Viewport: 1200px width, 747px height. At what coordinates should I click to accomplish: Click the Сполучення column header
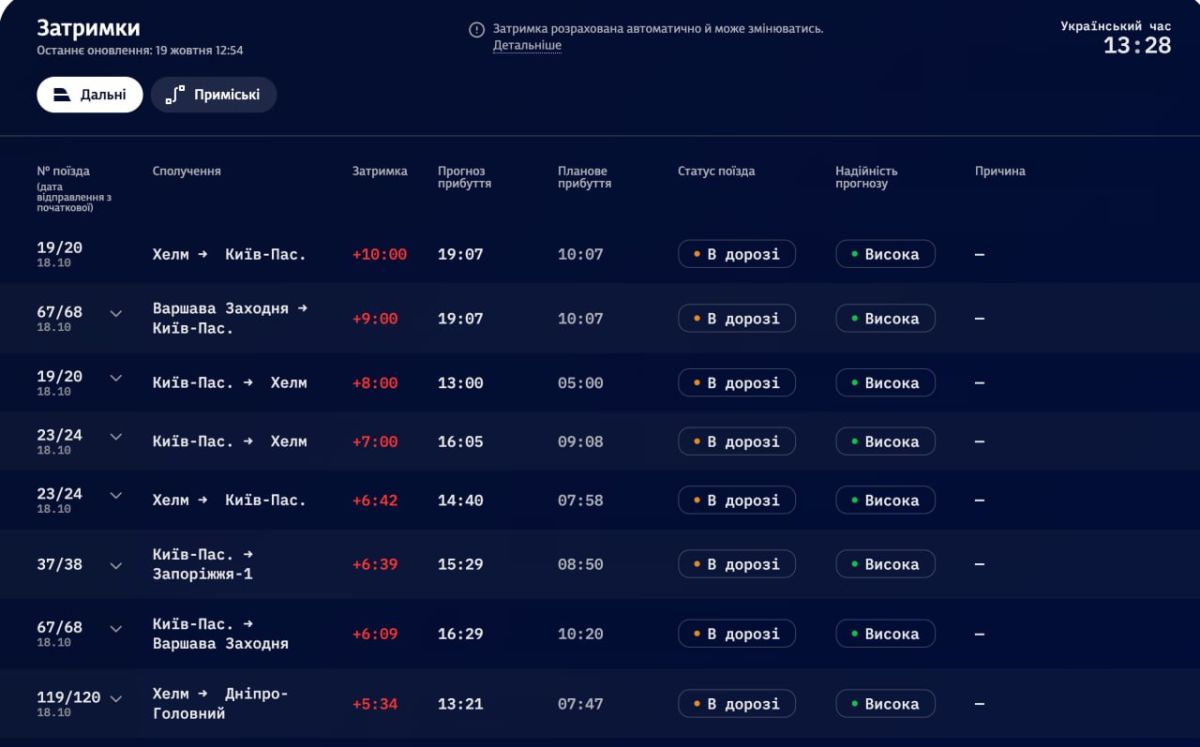(x=187, y=171)
